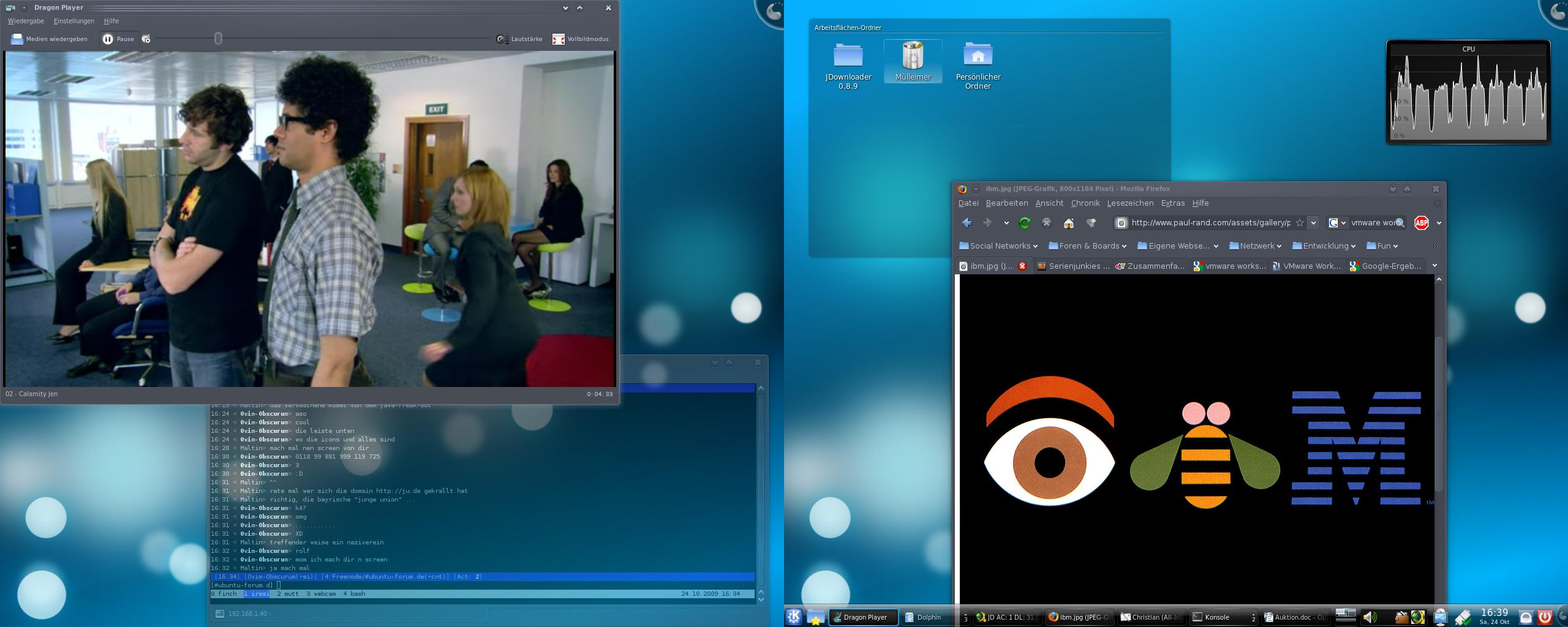Toggle the Lautstärke volume control
Image resolution: width=1568 pixels, height=627 pixels.
519,39
